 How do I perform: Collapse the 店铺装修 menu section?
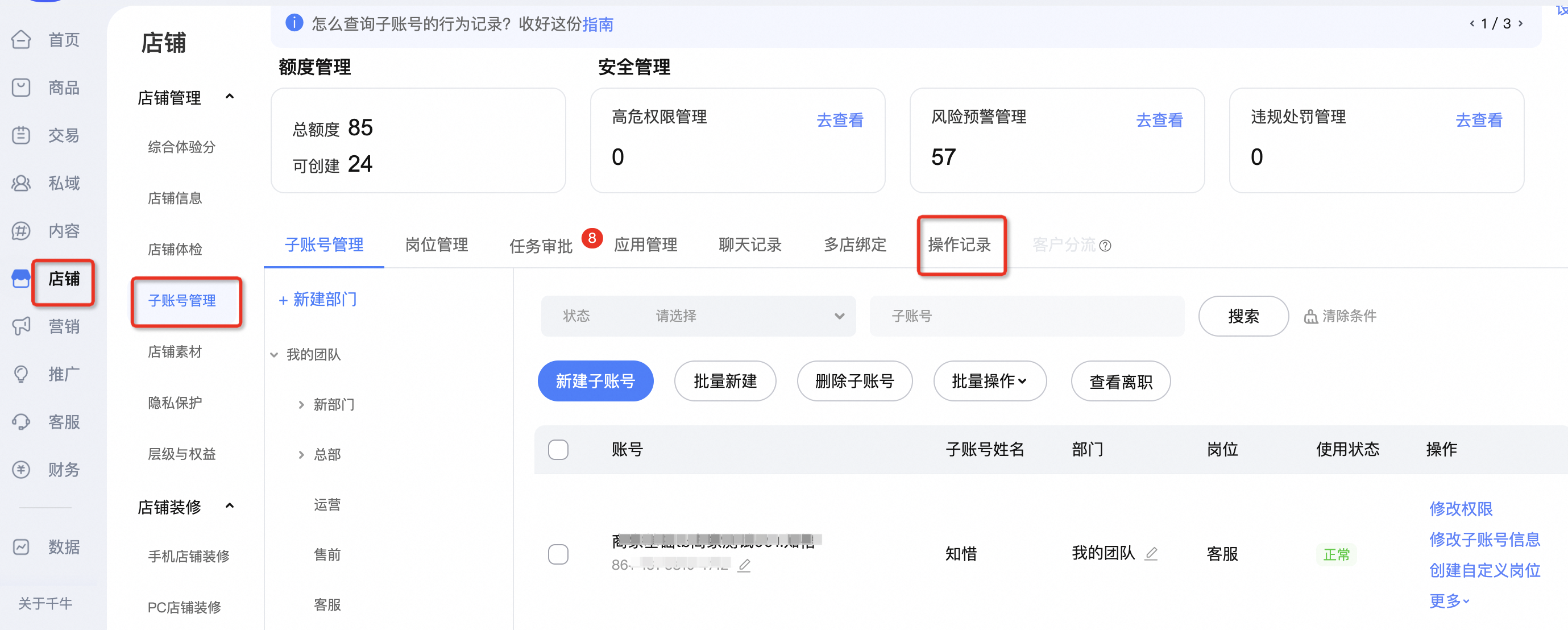click(x=230, y=506)
